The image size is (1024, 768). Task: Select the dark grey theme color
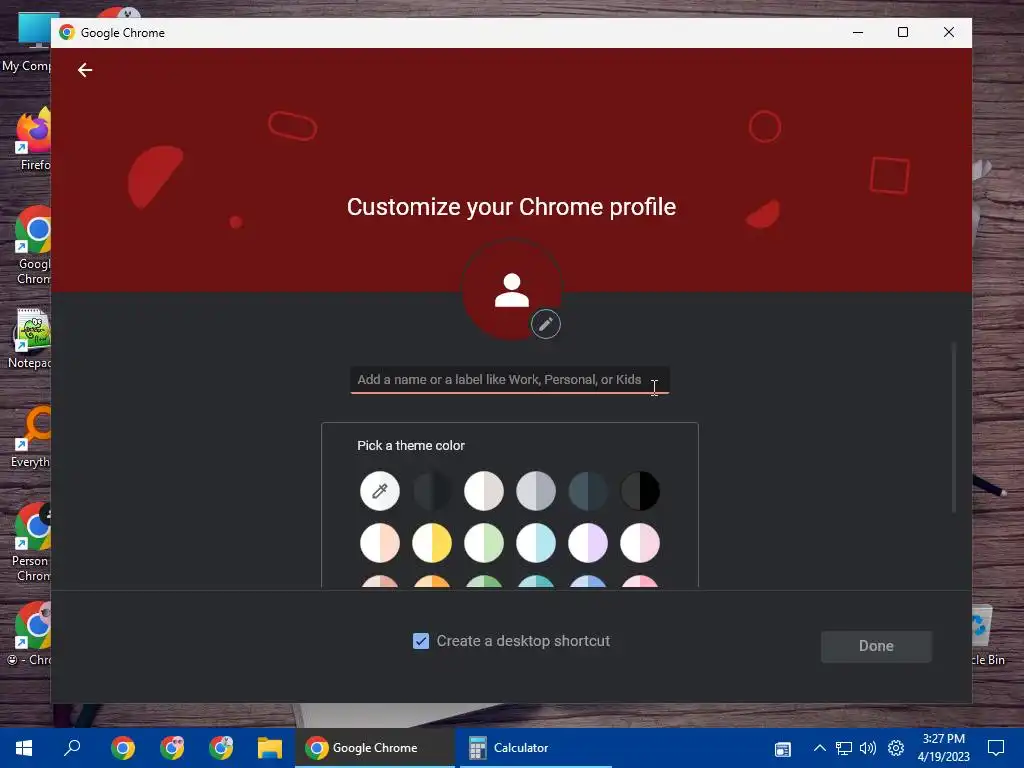(x=432, y=490)
